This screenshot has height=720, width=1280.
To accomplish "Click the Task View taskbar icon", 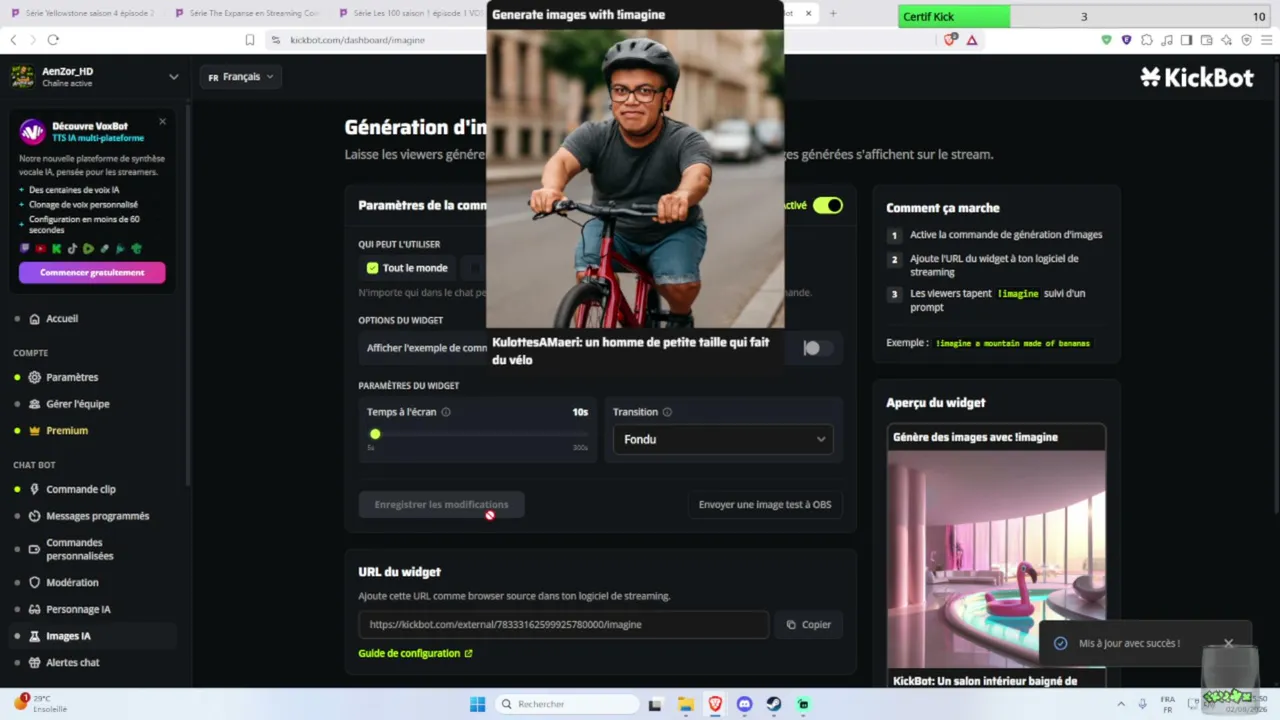I will click(x=655, y=704).
